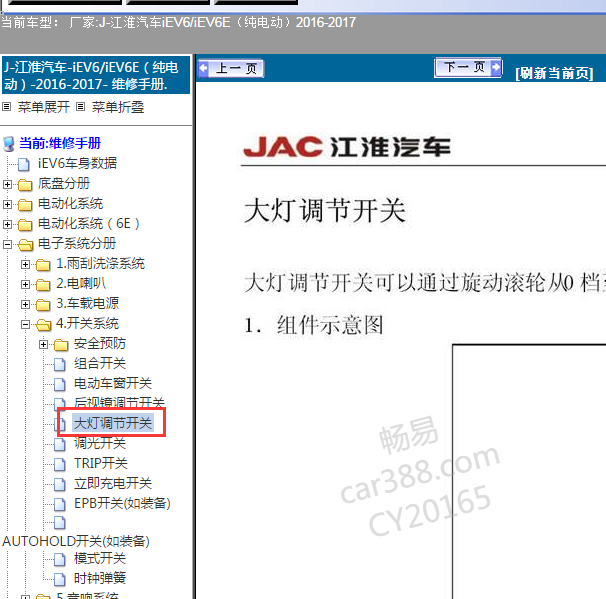Viewport: 606px width, 599px height.
Task: Click document icon beside TRIP开关
Action: click(60, 465)
